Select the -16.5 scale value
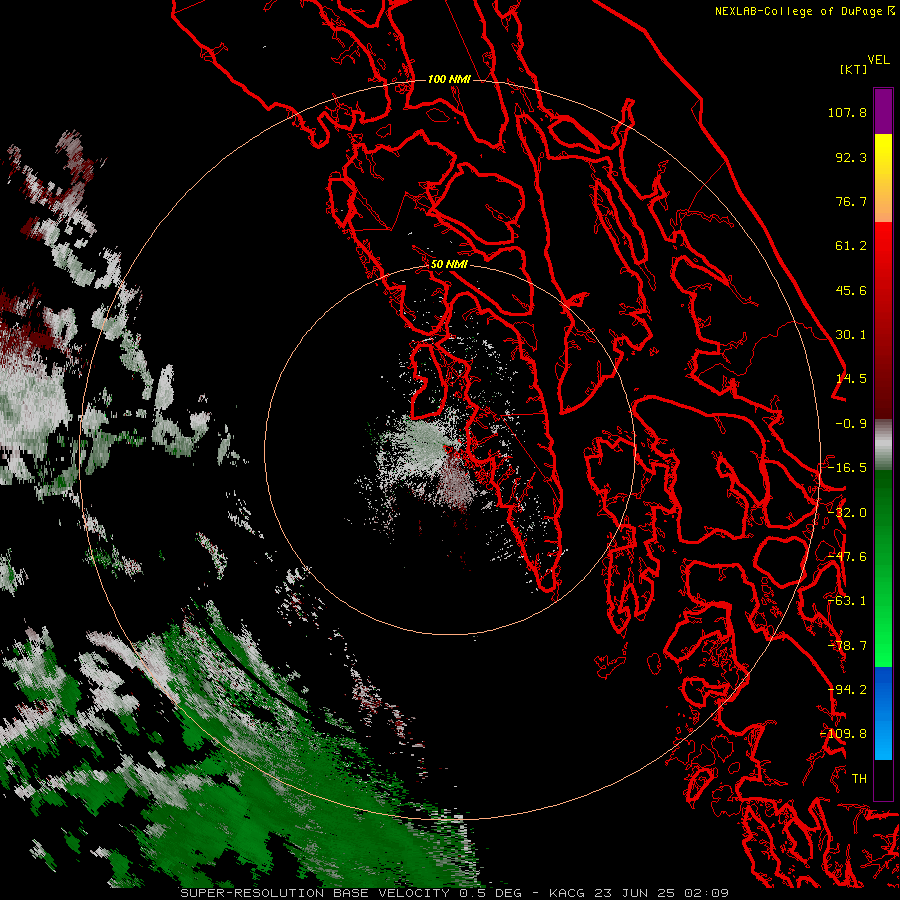Image resolution: width=900 pixels, height=900 pixels. click(847, 468)
